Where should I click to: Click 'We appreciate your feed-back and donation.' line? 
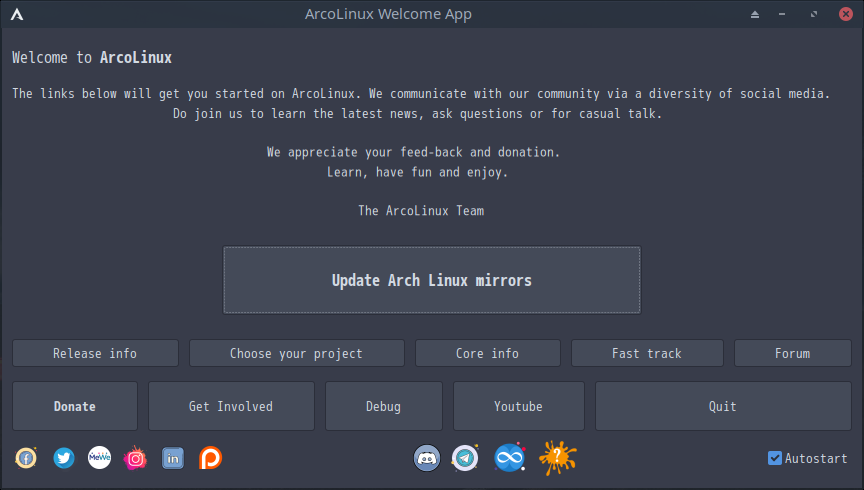(413, 152)
